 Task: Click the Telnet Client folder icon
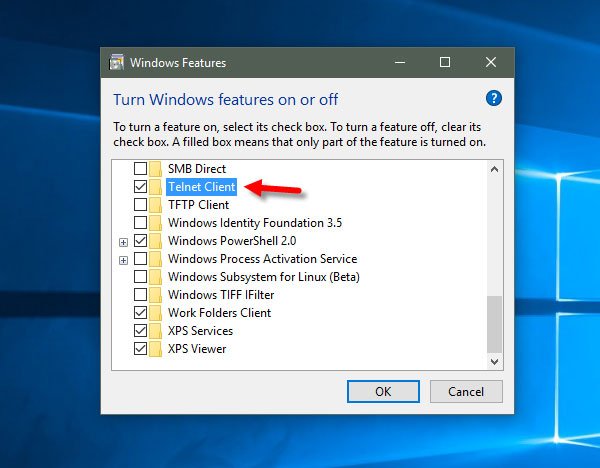[x=155, y=186]
